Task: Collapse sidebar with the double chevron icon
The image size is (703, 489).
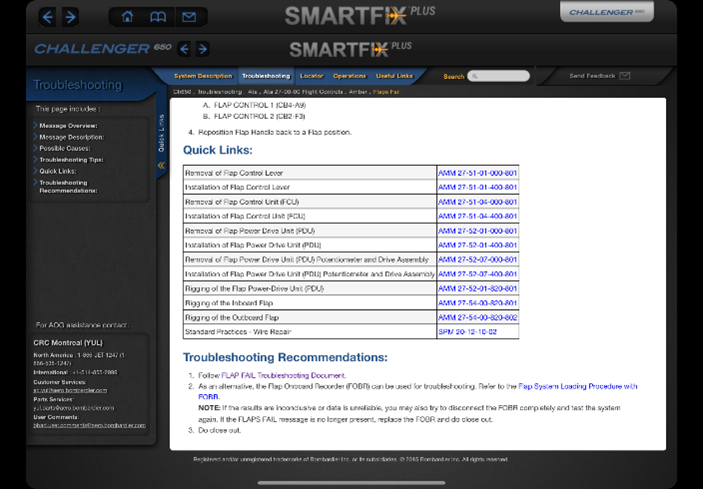Action: coord(161,165)
